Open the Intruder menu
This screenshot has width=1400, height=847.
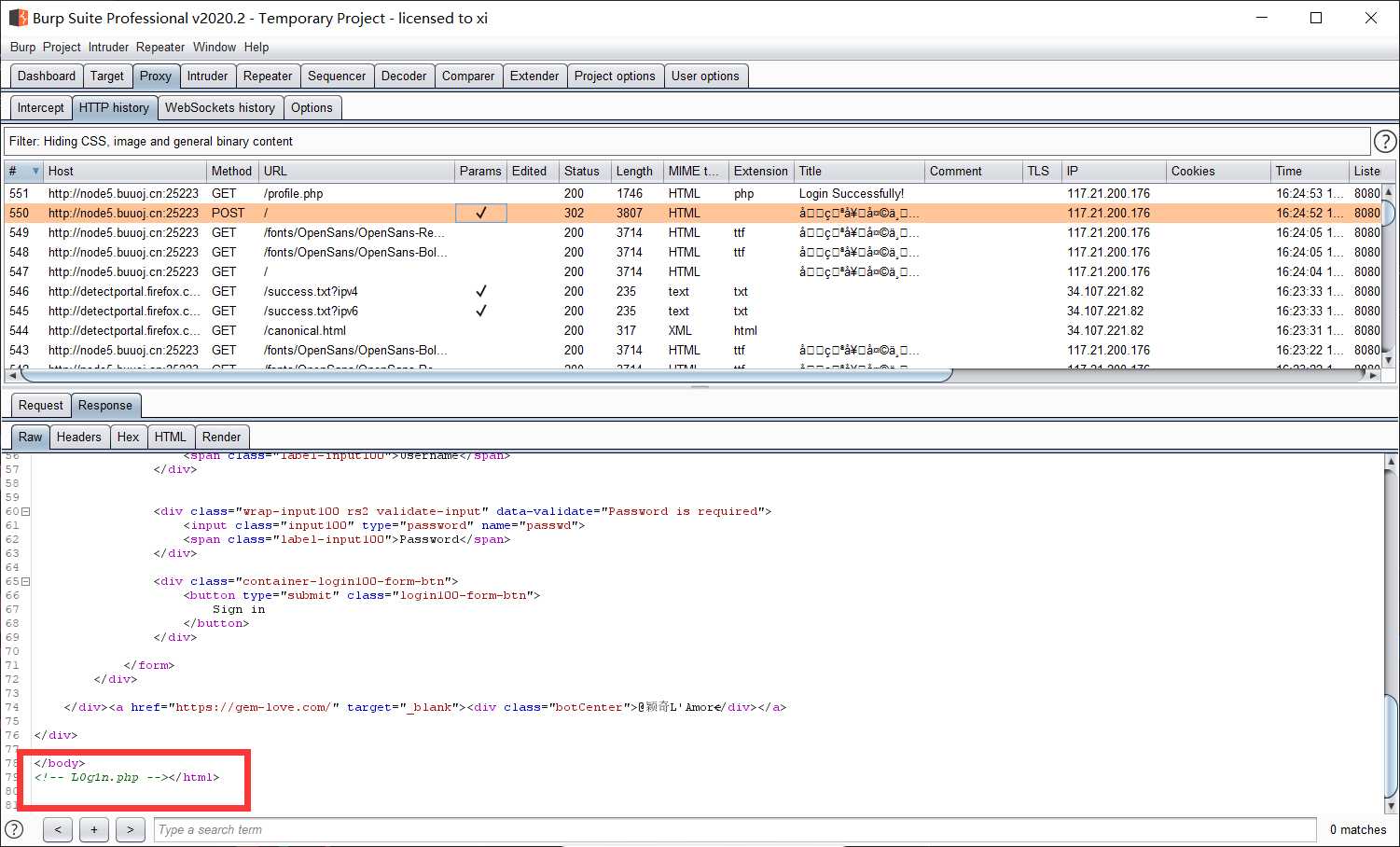(x=109, y=47)
